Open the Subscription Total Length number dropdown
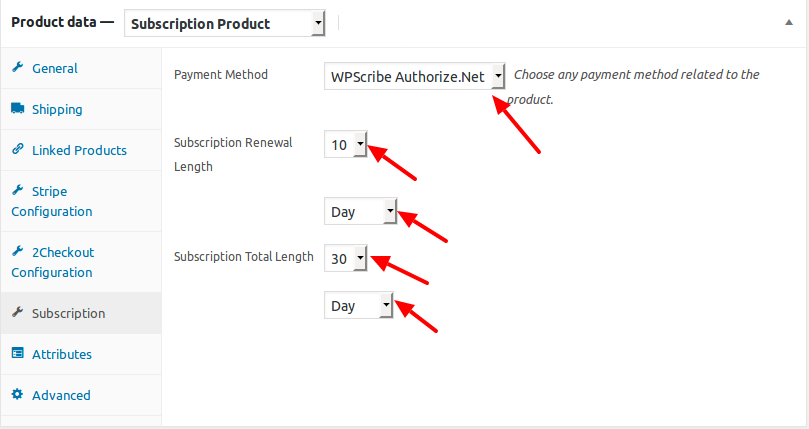The width and height of the screenshot is (809, 429). [345, 258]
